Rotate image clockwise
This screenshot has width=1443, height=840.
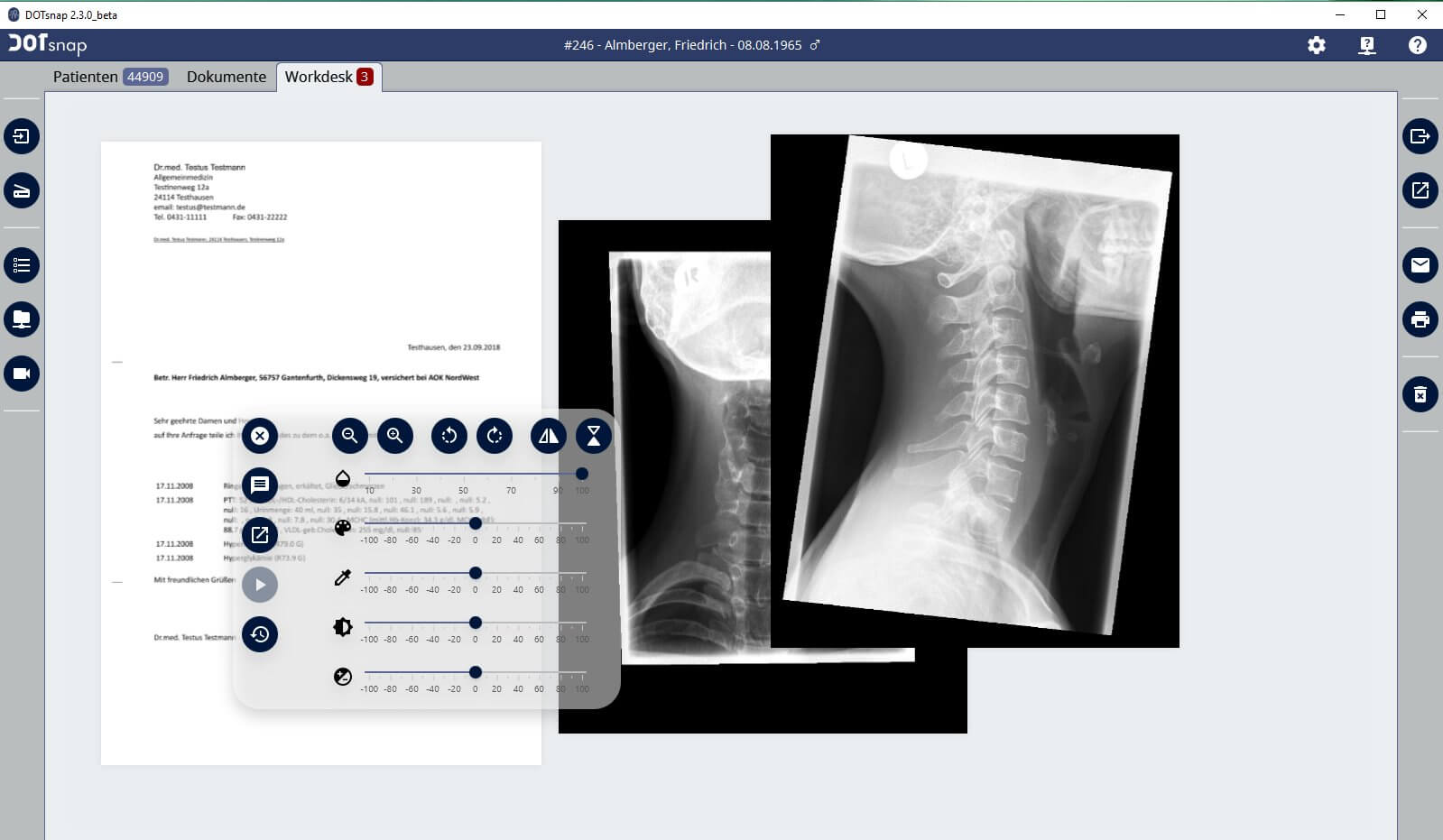[x=495, y=436]
